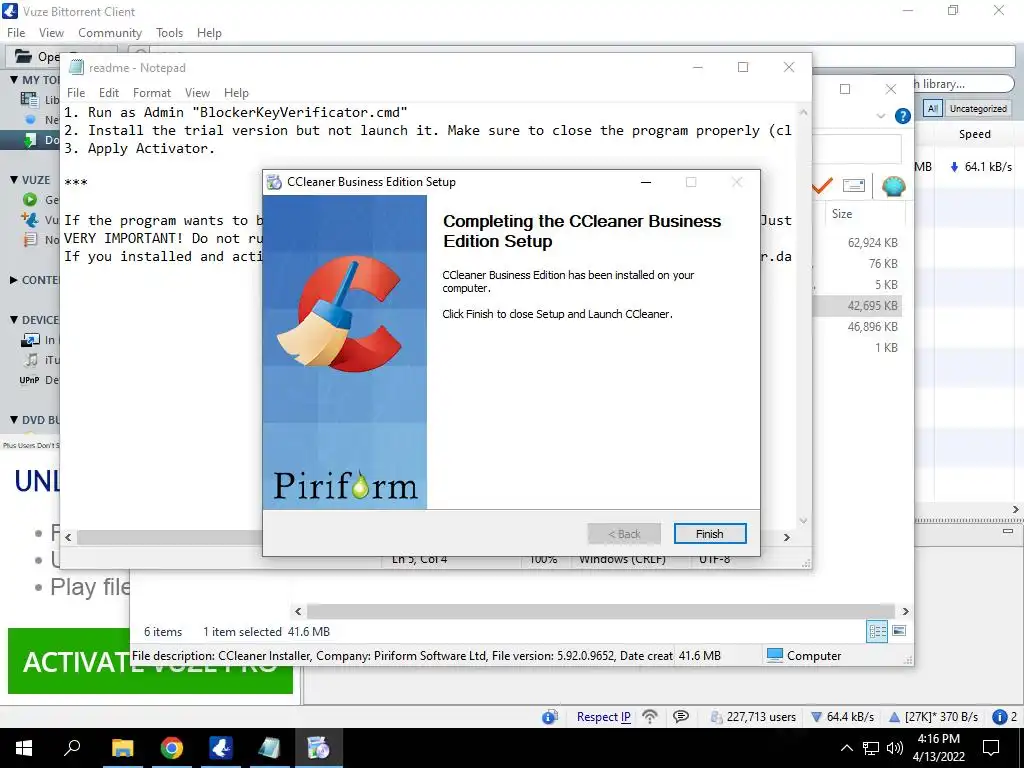Click Finish in CCleaner Setup
The height and width of the screenshot is (768, 1024).
click(x=710, y=534)
